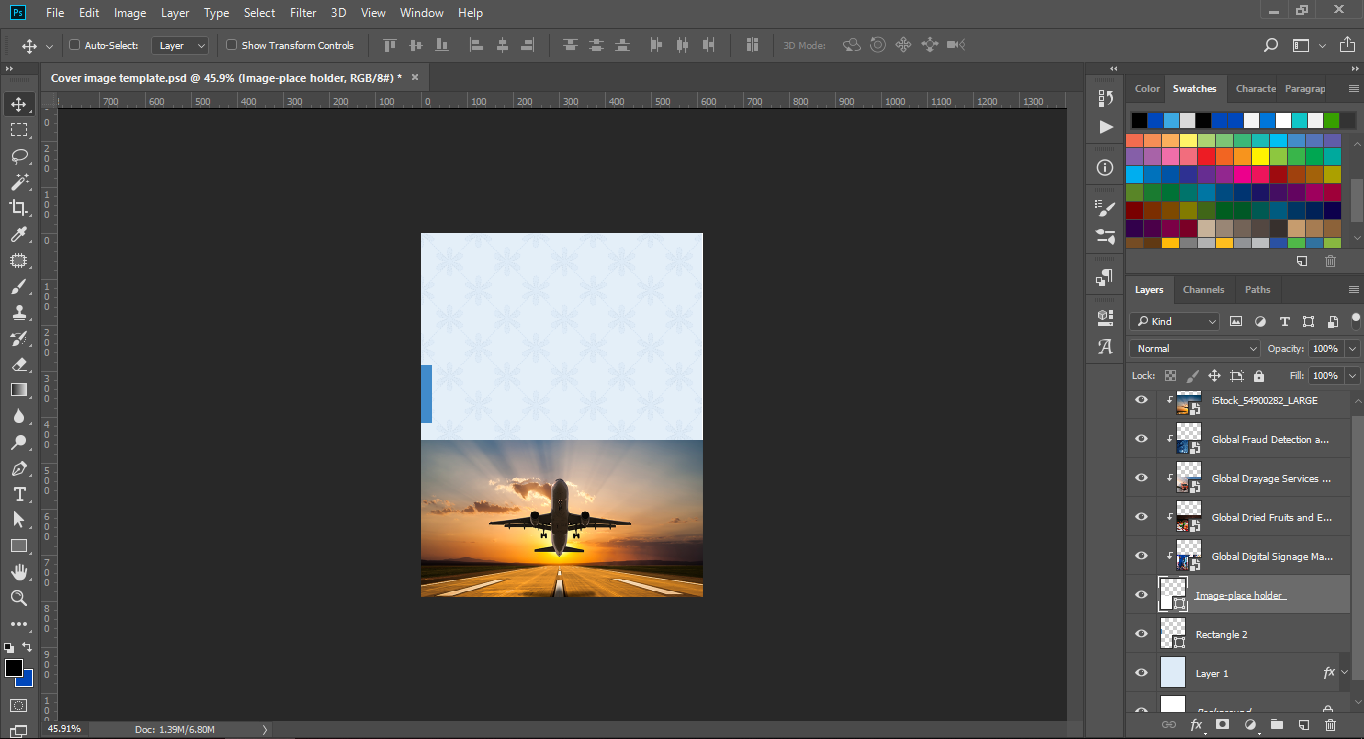The image size is (1364, 739).
Task: Enable Show Transform Controls
Action: coord(230,45)
